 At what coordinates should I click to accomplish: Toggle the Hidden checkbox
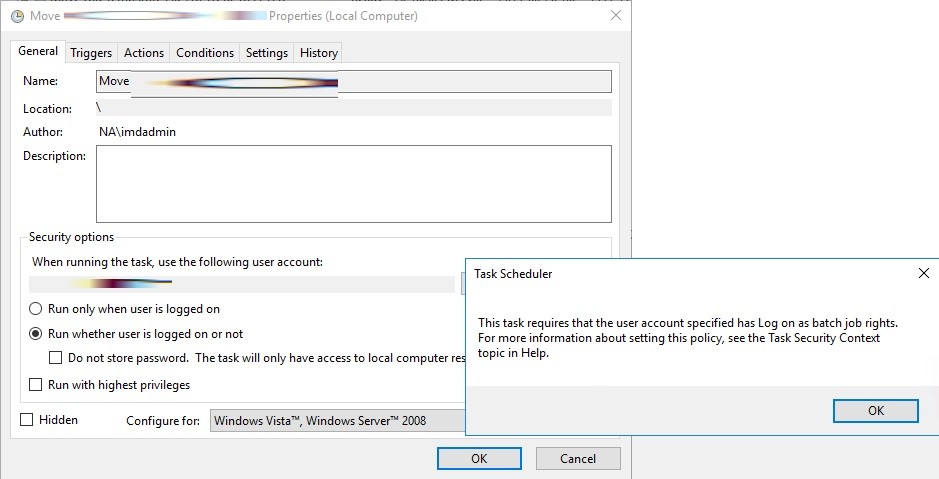click(x=27, y=420)
